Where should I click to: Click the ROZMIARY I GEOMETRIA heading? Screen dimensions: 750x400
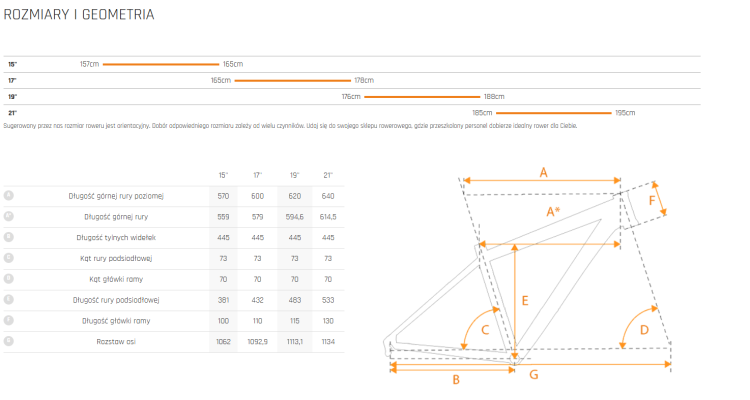coord(79,15)
